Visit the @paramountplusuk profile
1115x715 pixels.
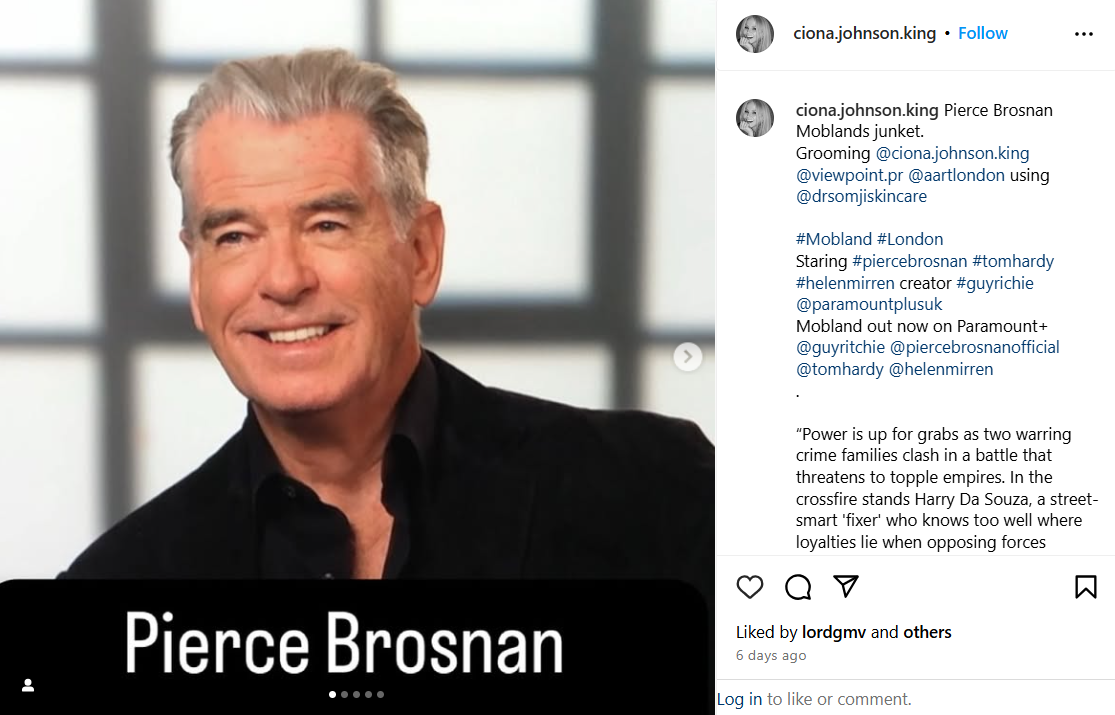[x=869, y=304]
